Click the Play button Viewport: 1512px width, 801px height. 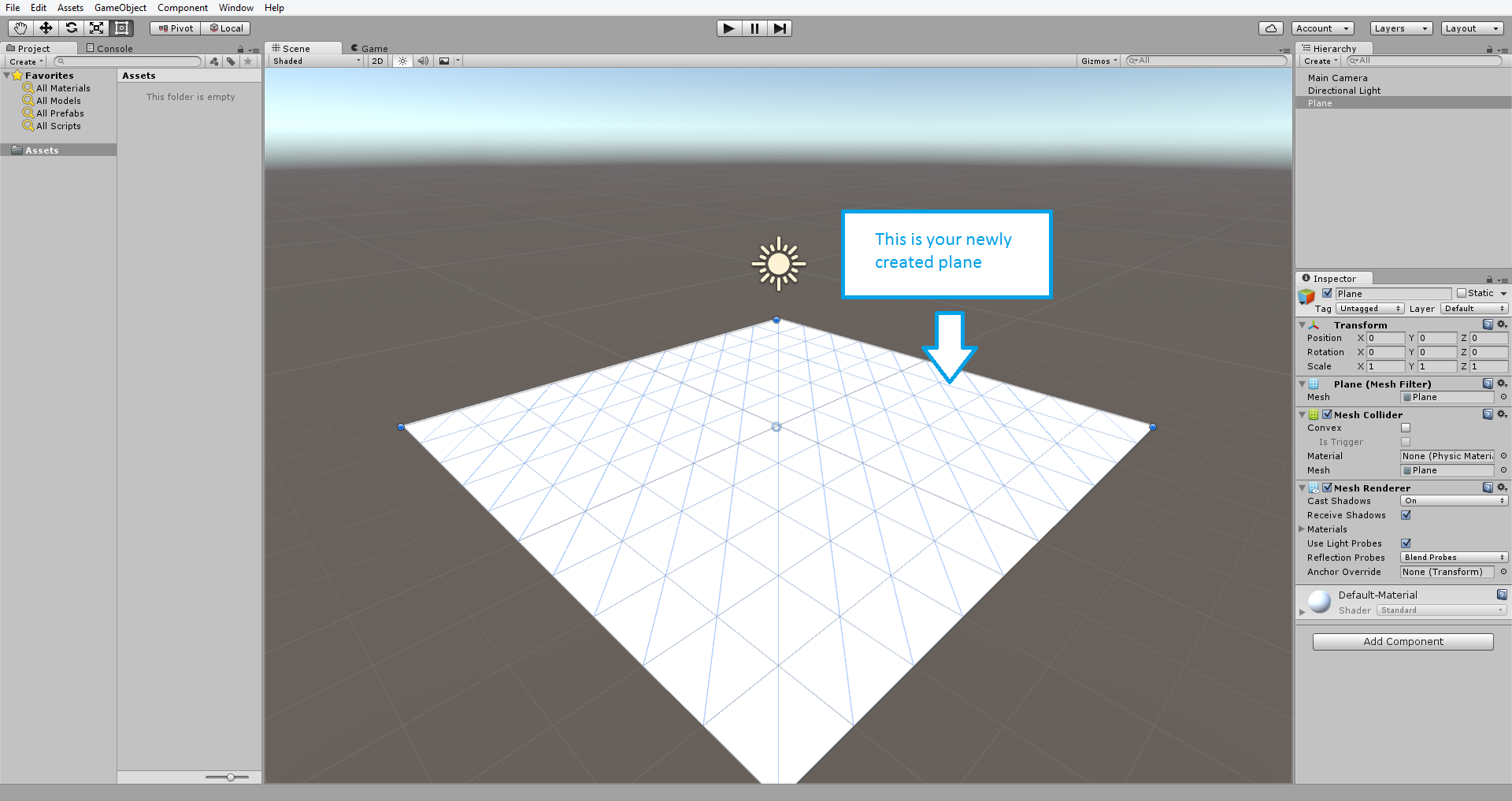pos(729,28)
